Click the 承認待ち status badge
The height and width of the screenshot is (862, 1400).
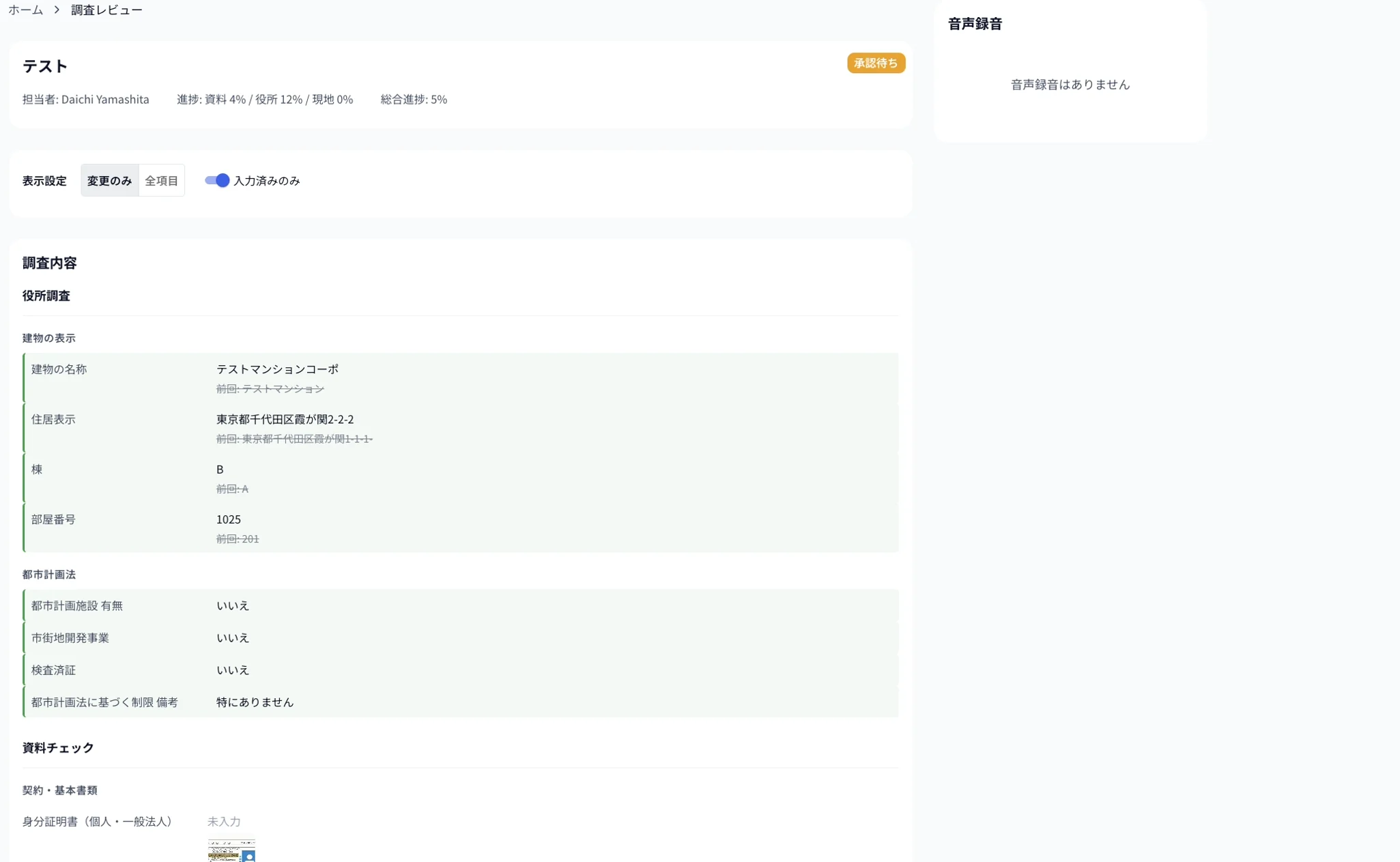click(876, 63)
